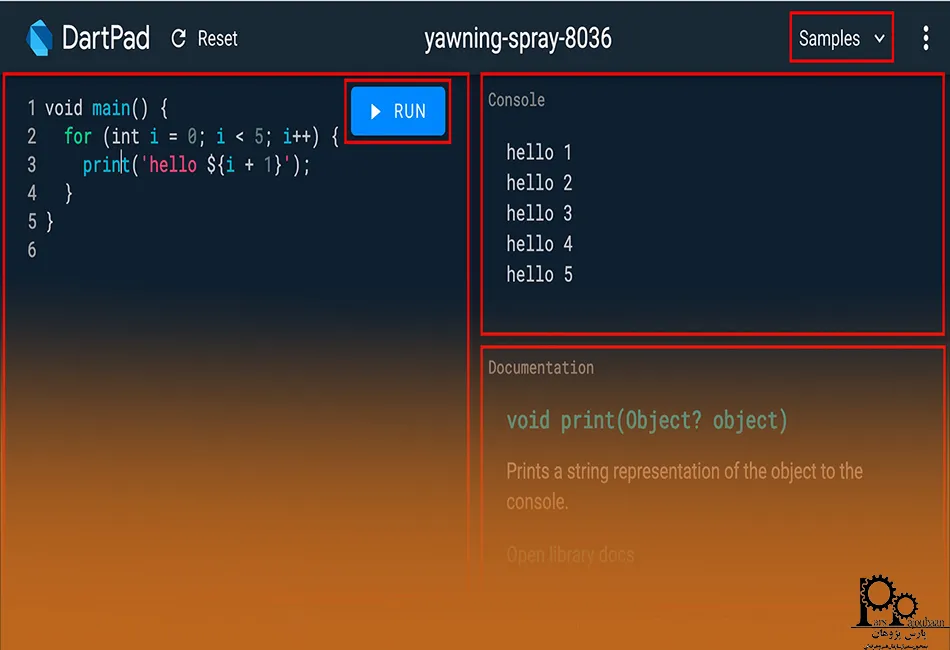Click the Reset text button

tap(217, 39)
